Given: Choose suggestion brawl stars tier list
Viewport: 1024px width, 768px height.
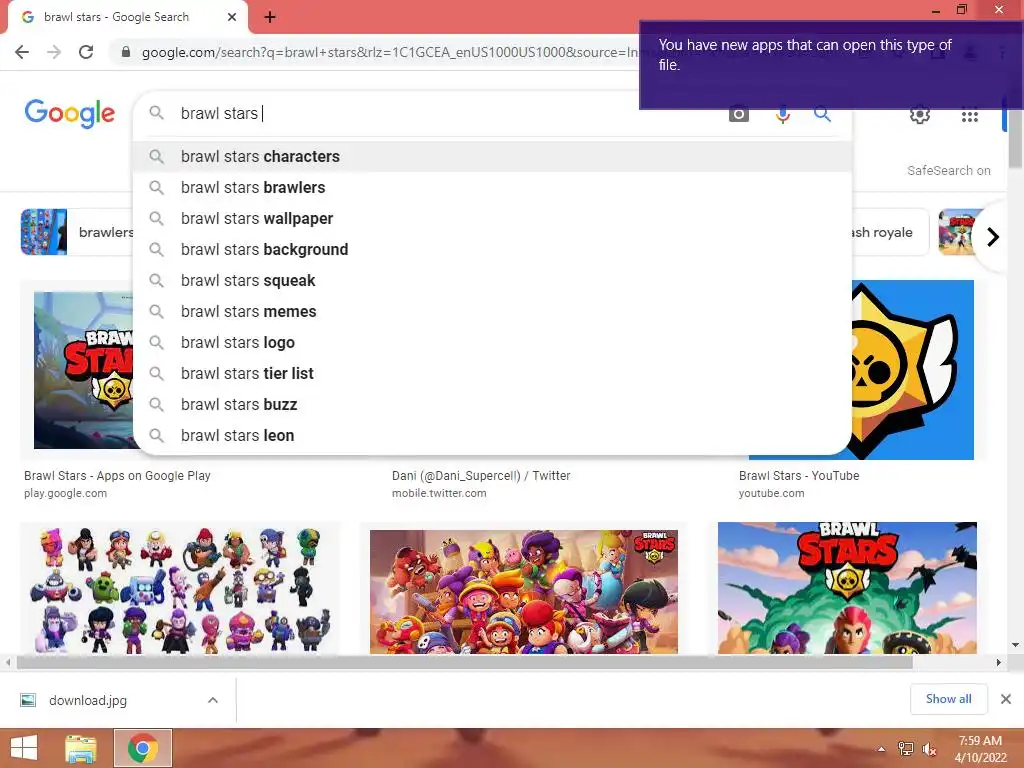Looking at the screenshot, I should pos(492,374).
